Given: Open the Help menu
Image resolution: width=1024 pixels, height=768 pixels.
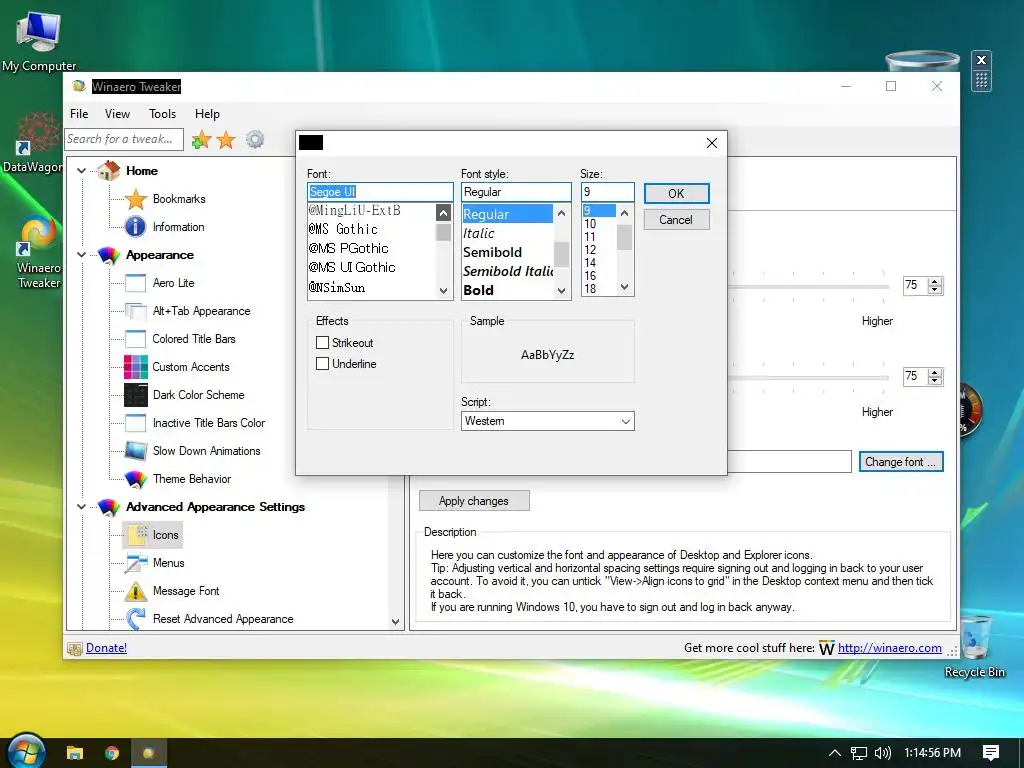Looking at the screenshot, I should click(x=207, y=114).
